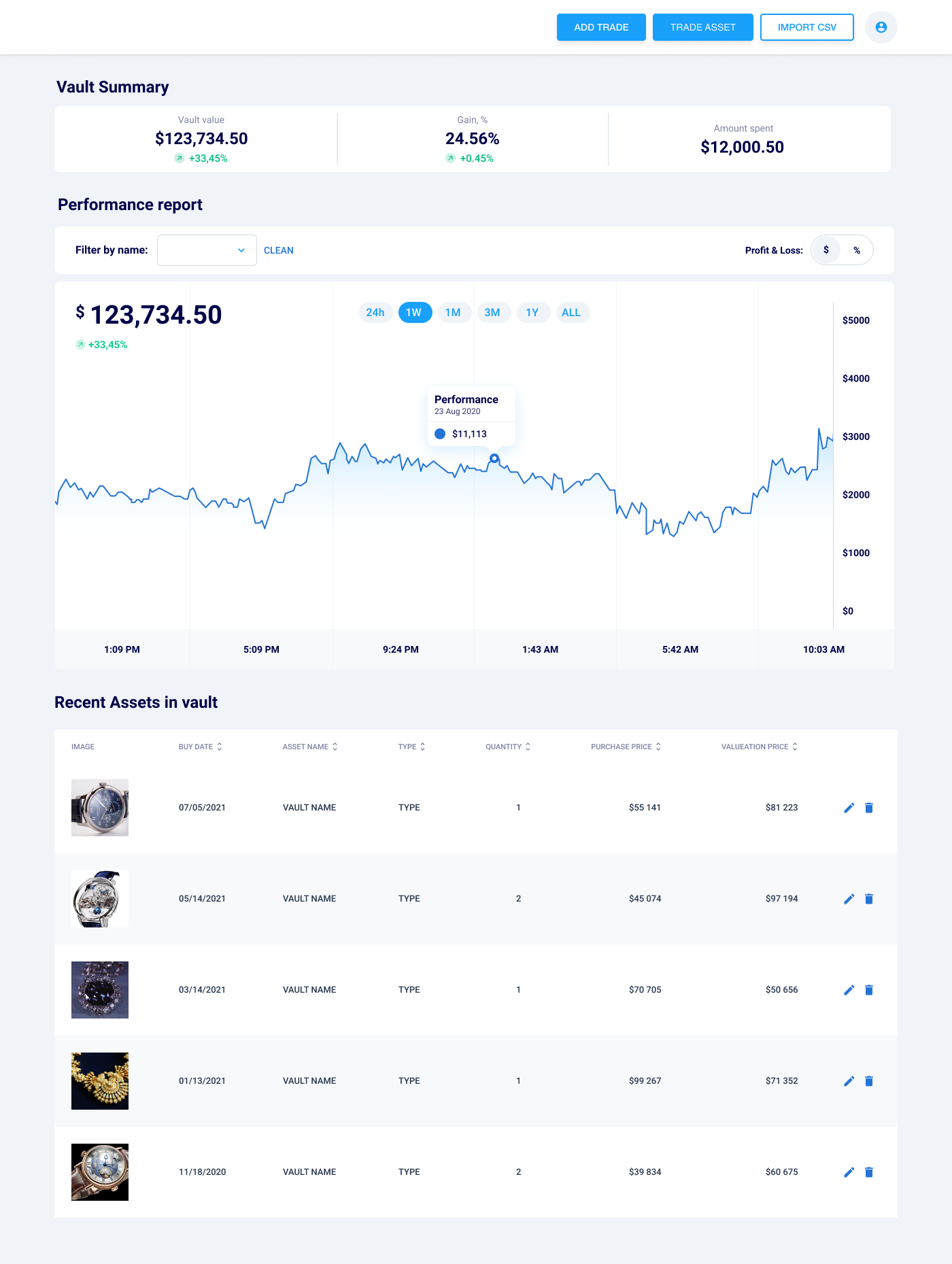Open the rose gold watch thumbnail from 11/18/2020

tap(100, 1172)
